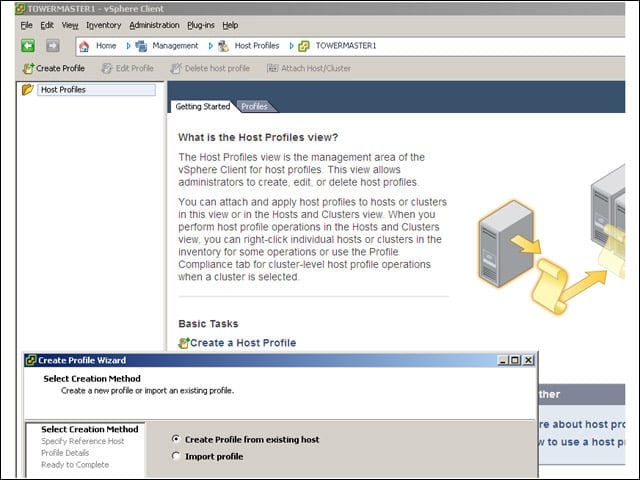This screenshot has height=480, width=640.
Task: Maximize the Create Profile Wizard window
Action: (515, 360)
